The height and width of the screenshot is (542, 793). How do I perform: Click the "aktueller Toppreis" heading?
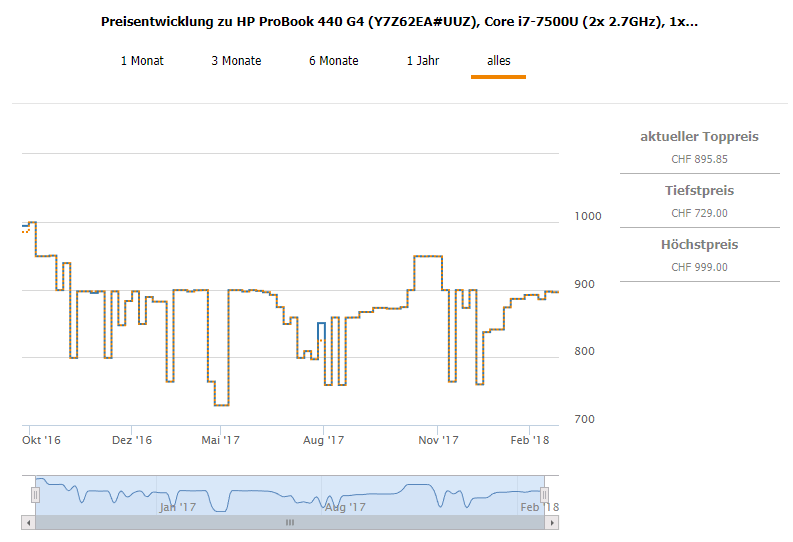[x=699, y=136]
